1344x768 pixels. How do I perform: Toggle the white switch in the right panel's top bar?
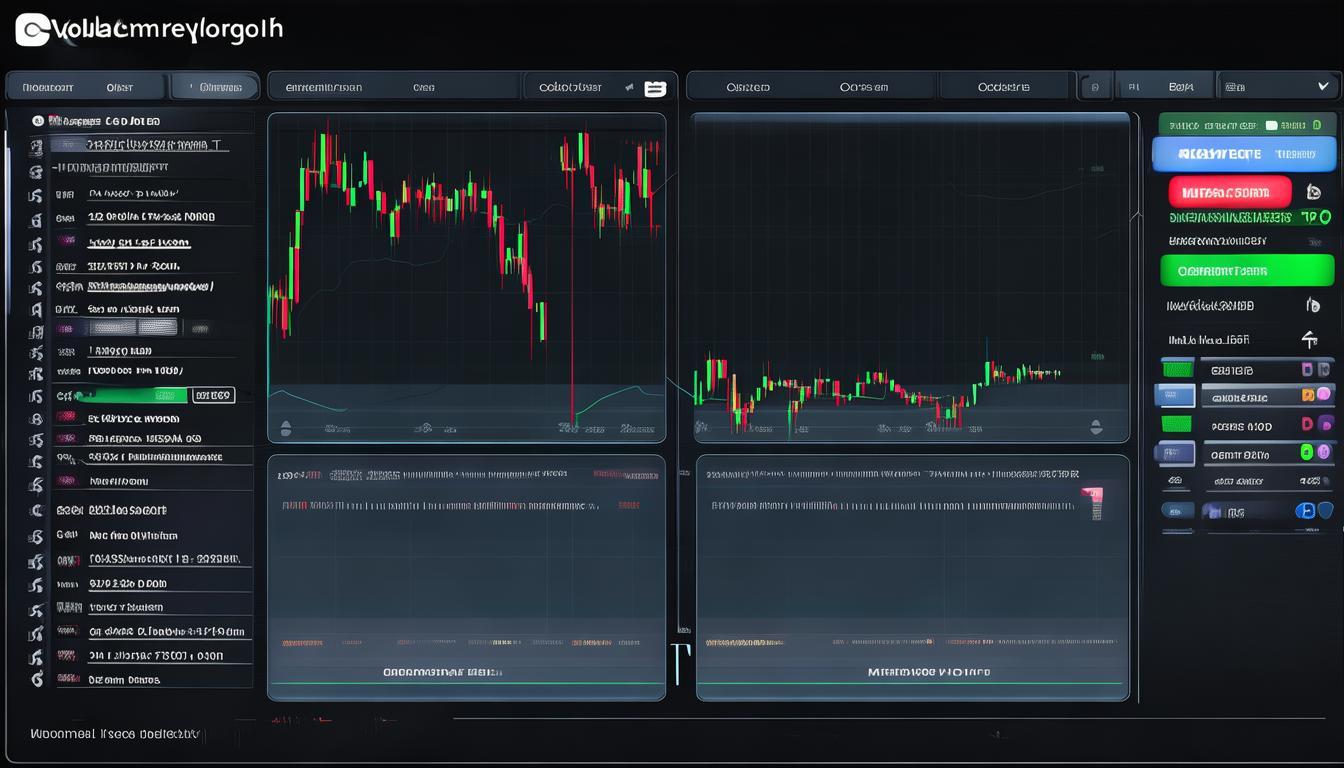1271,126
